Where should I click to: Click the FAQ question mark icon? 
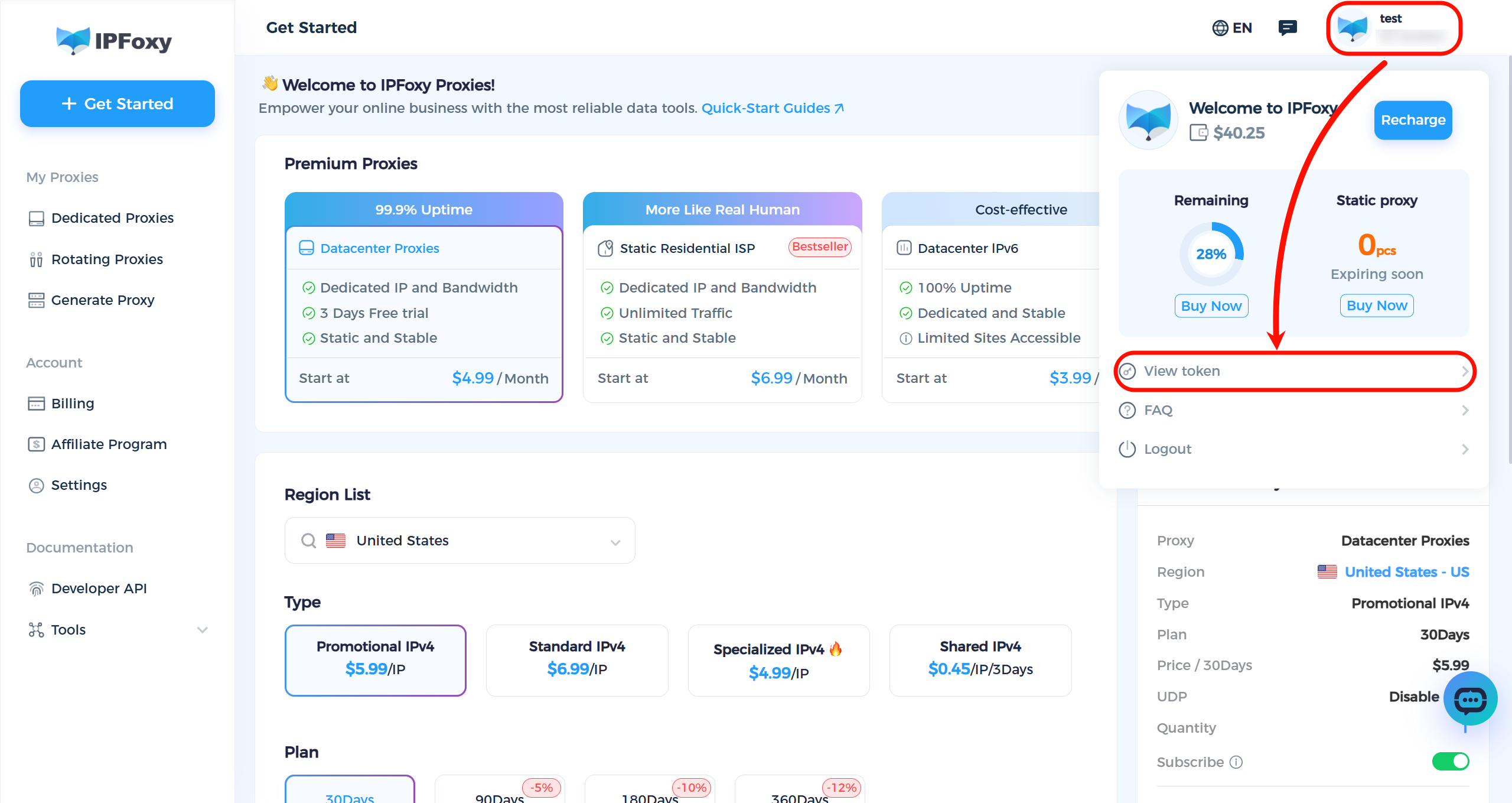coord(1128,410)
